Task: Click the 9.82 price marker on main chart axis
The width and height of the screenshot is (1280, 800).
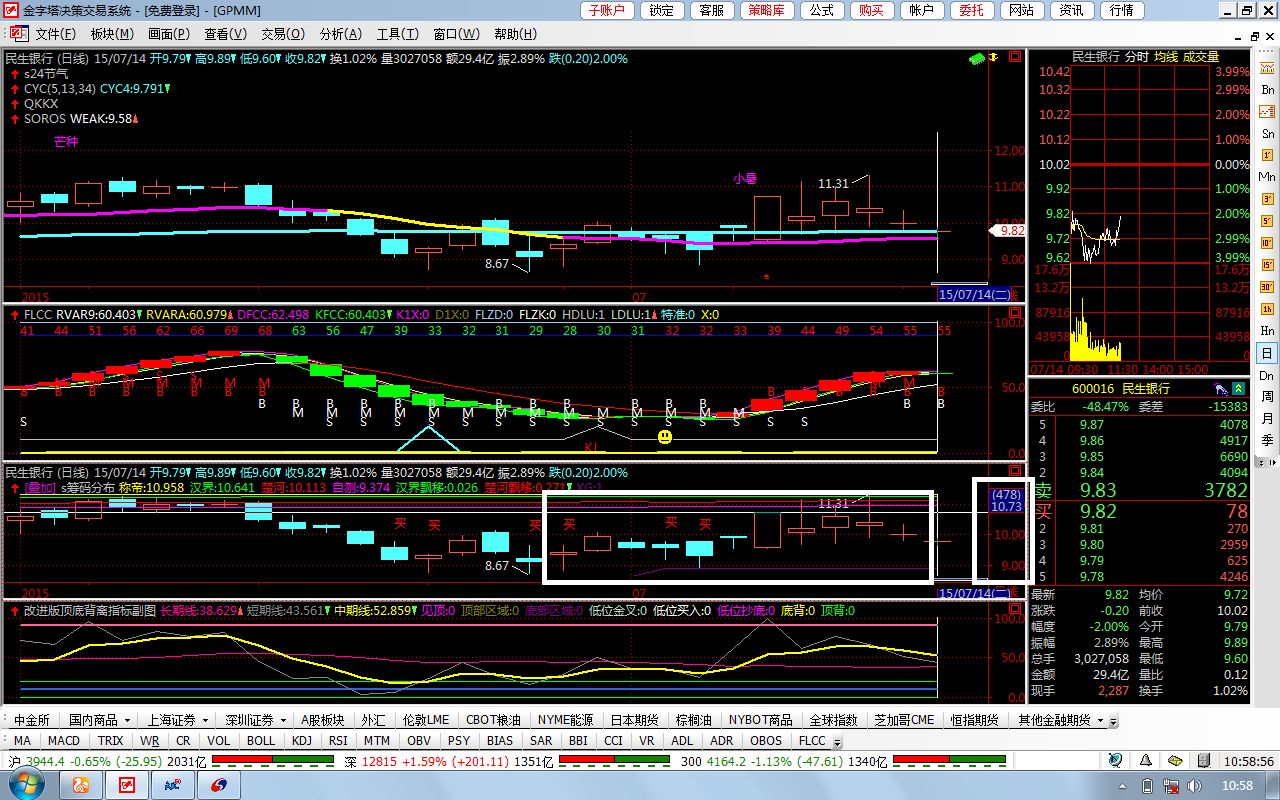Action: [x=1008, y=230]
